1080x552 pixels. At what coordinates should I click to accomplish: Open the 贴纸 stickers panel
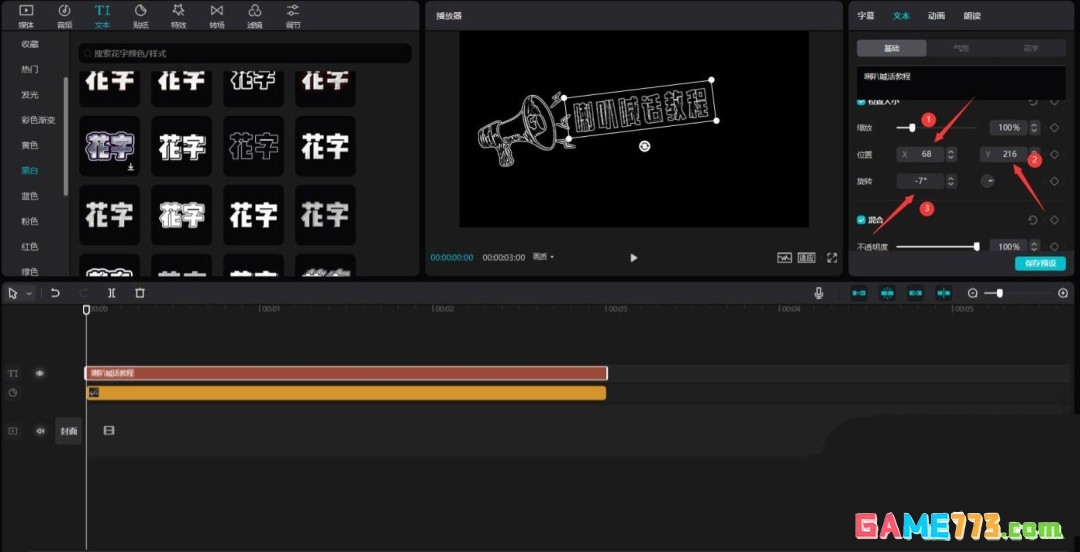[x=141, y=16]
